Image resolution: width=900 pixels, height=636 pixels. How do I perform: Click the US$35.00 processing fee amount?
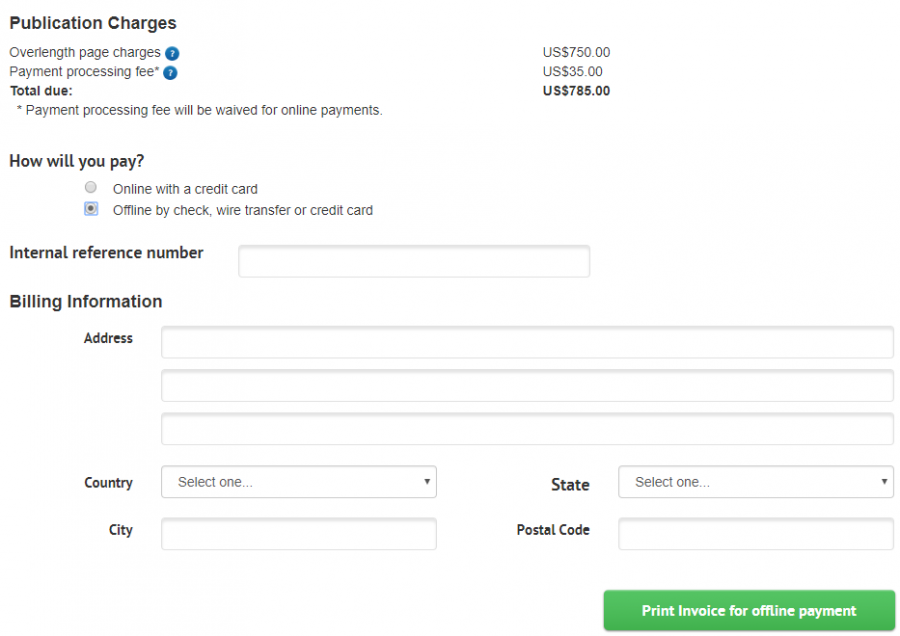tap(572, 72)
